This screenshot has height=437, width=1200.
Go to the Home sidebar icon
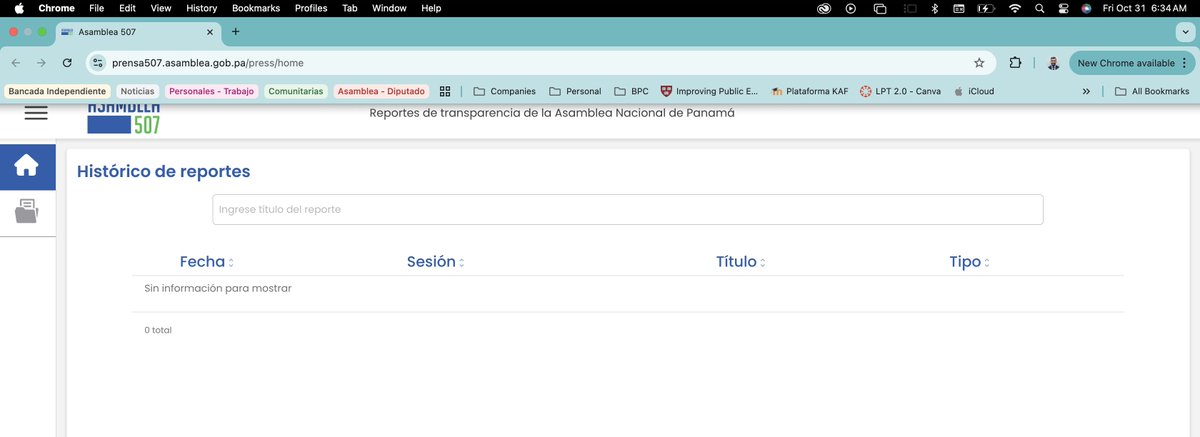(x=27, y=166)
